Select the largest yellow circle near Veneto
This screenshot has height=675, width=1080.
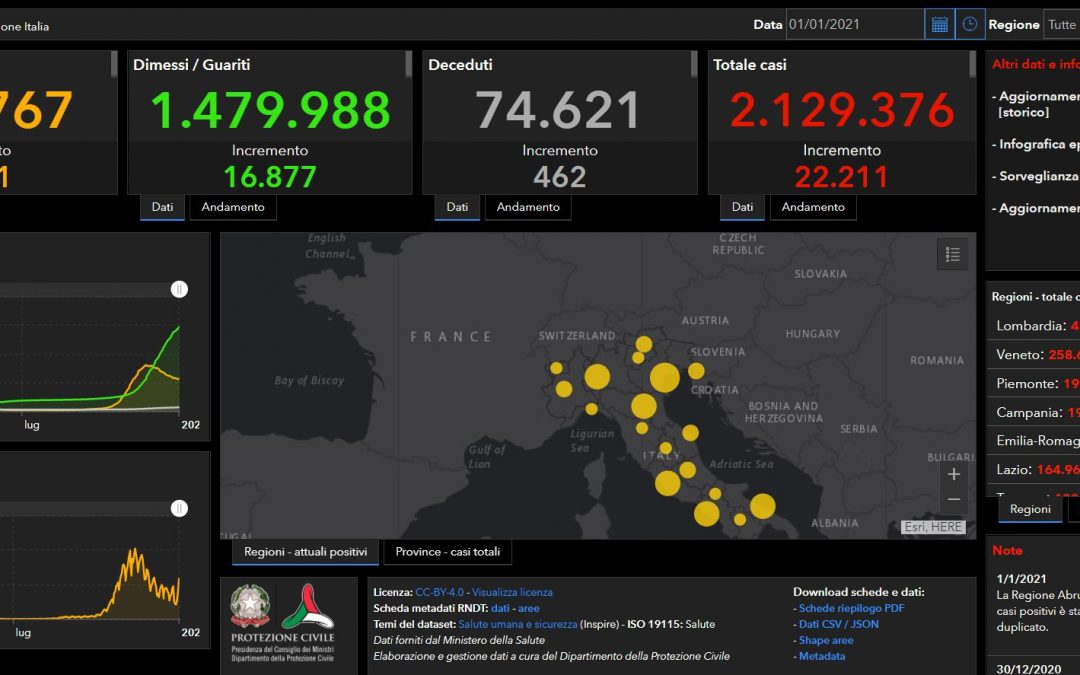point(665,377)
